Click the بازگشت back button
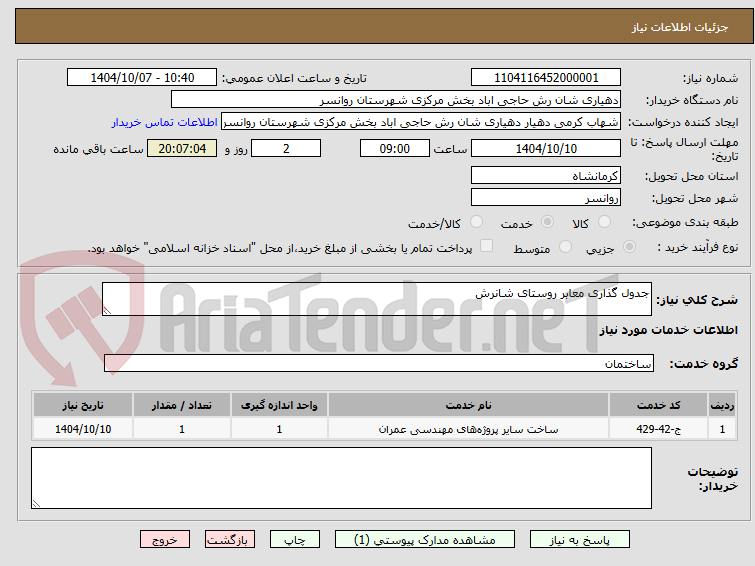The image size is (755, 566). 230,540
